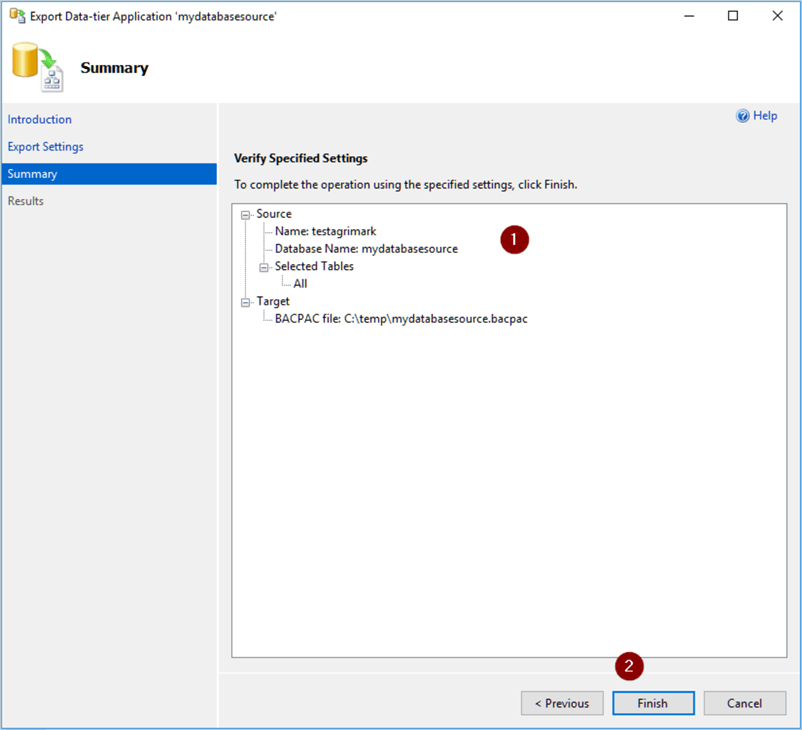Open the Export Settings page
This screenshot has height=730, width=802.
click(46, 147)
